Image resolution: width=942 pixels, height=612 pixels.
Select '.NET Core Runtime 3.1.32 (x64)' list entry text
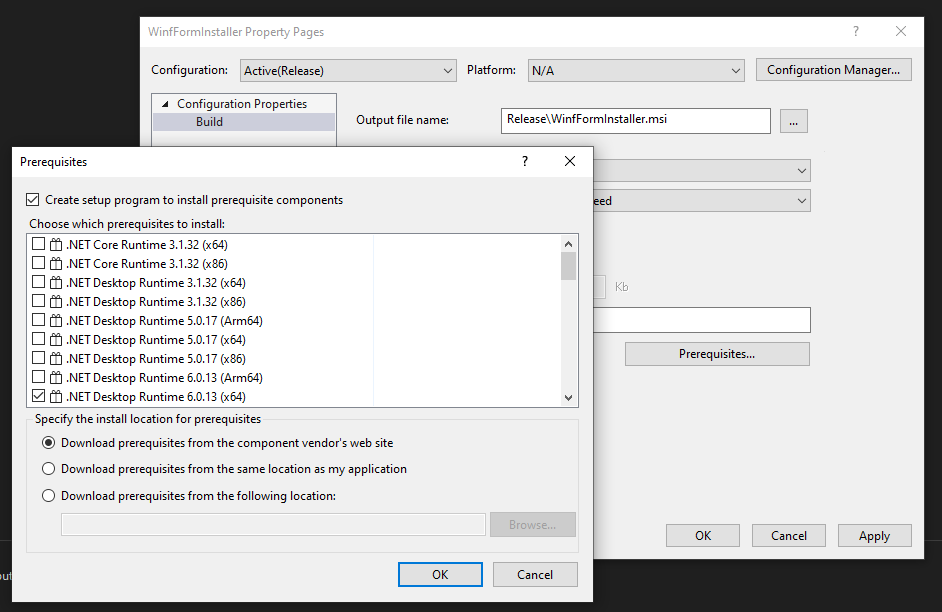(x=147, y=244)
